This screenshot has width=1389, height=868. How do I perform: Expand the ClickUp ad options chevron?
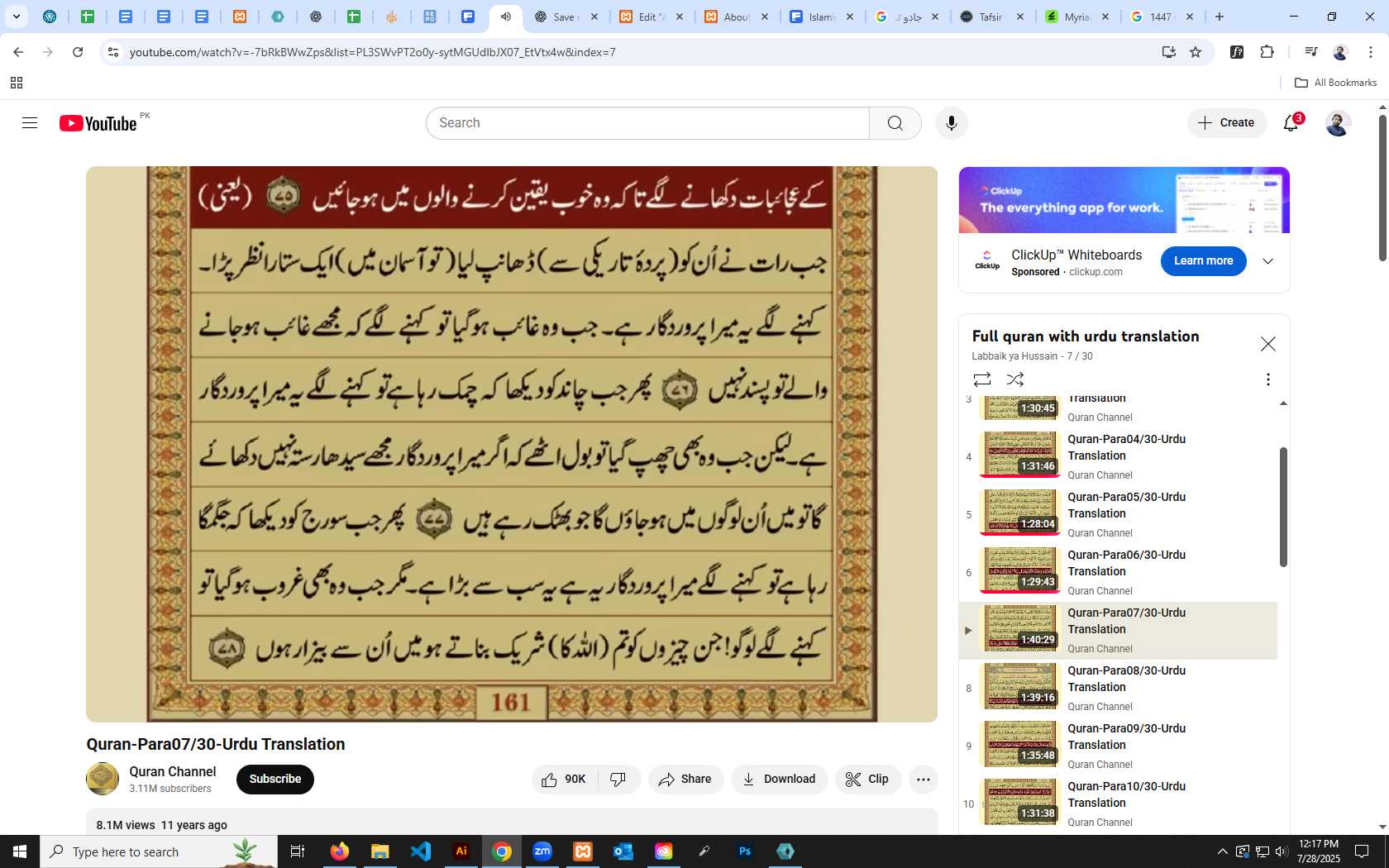click(1267, 261)
